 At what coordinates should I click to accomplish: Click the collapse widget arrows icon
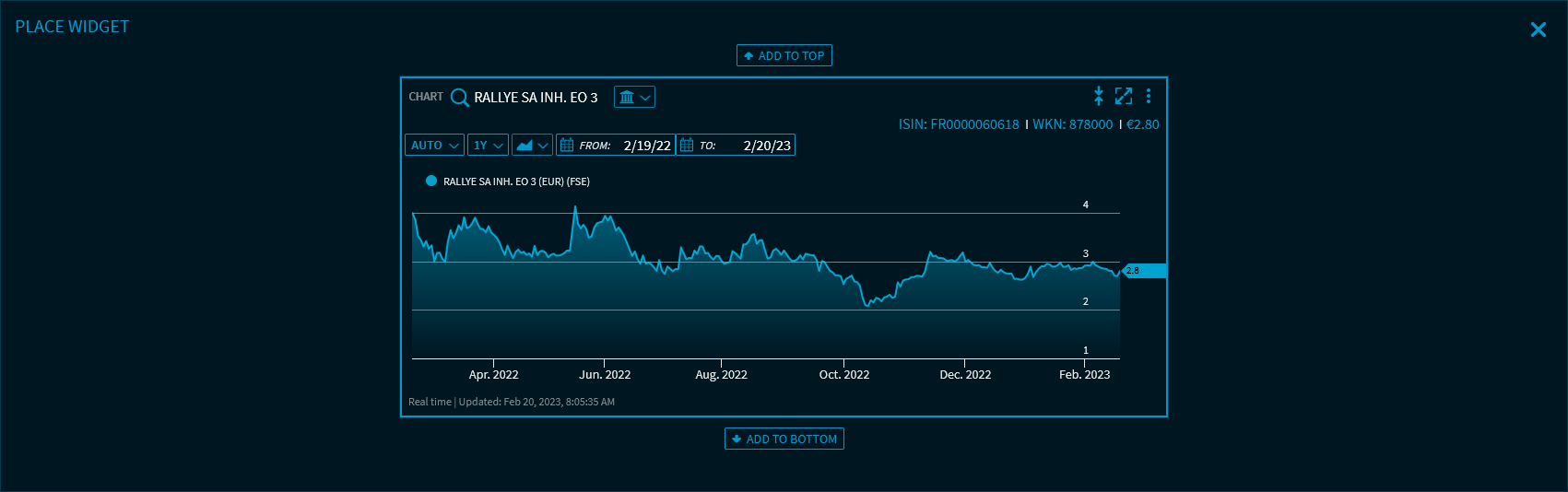tap(1098, 96)
